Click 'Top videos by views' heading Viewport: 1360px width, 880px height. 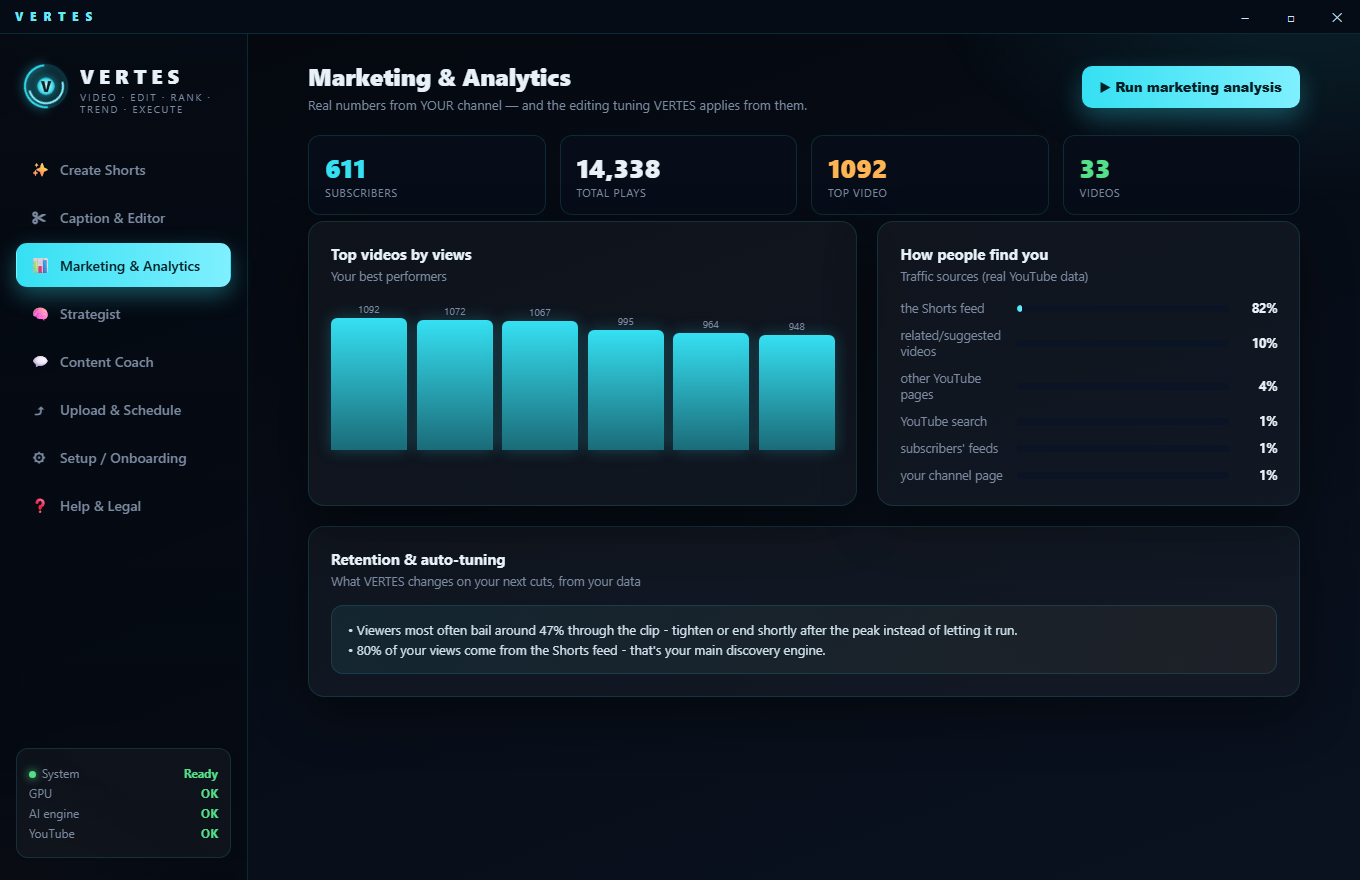(x=401, y=255)
